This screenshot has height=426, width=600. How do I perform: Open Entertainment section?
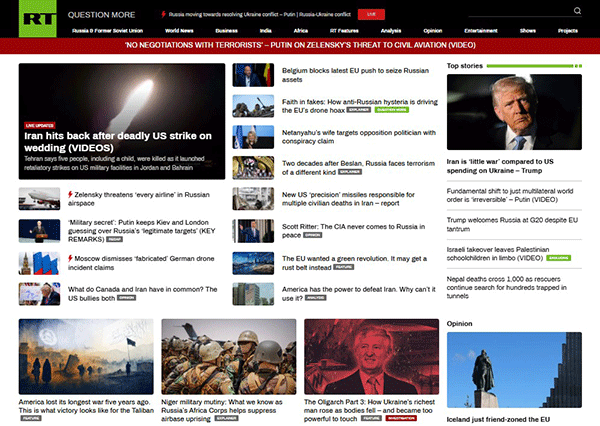(481, 31)
